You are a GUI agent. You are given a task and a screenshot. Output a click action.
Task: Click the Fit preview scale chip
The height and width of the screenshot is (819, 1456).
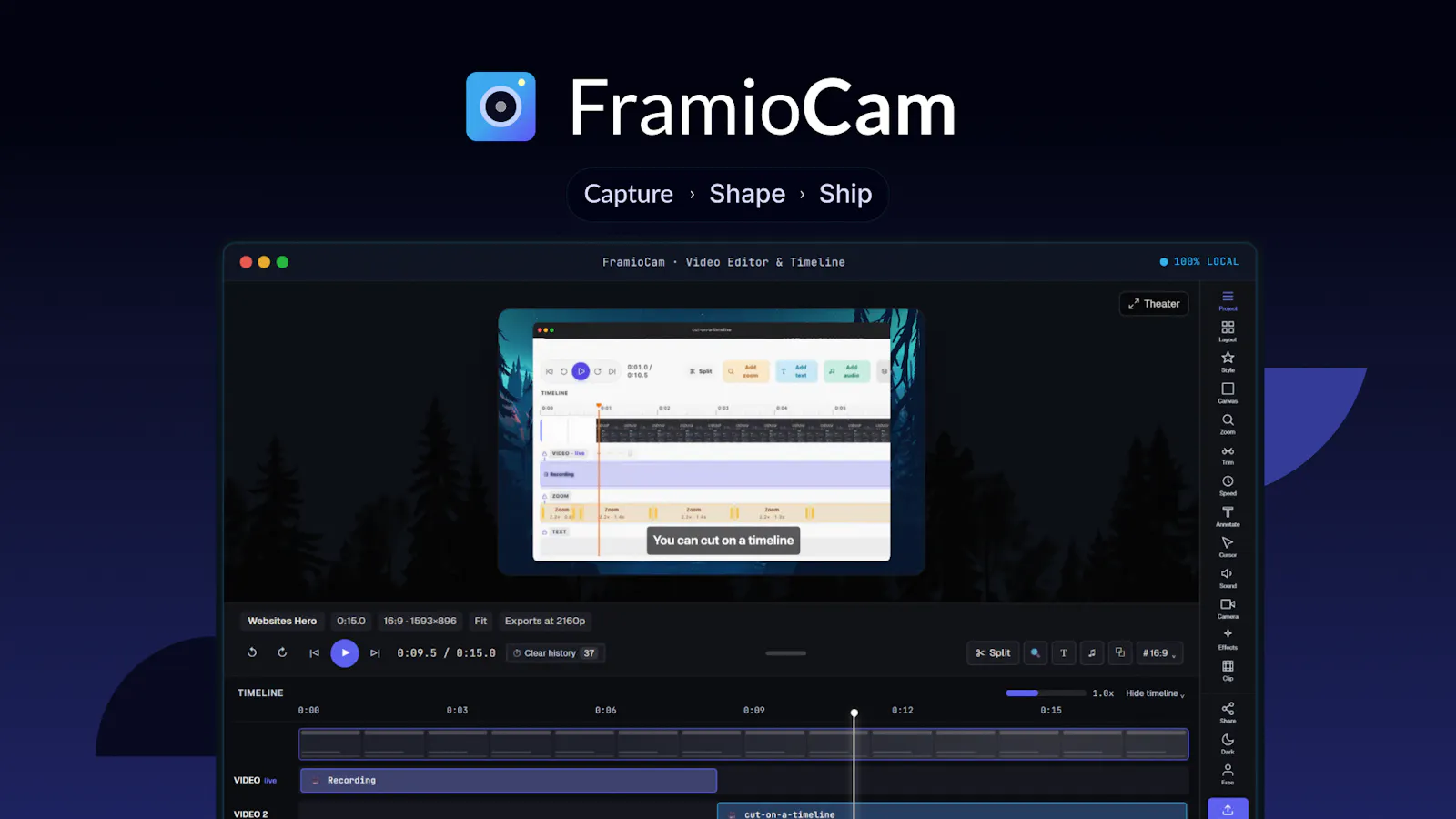point(480,622)
